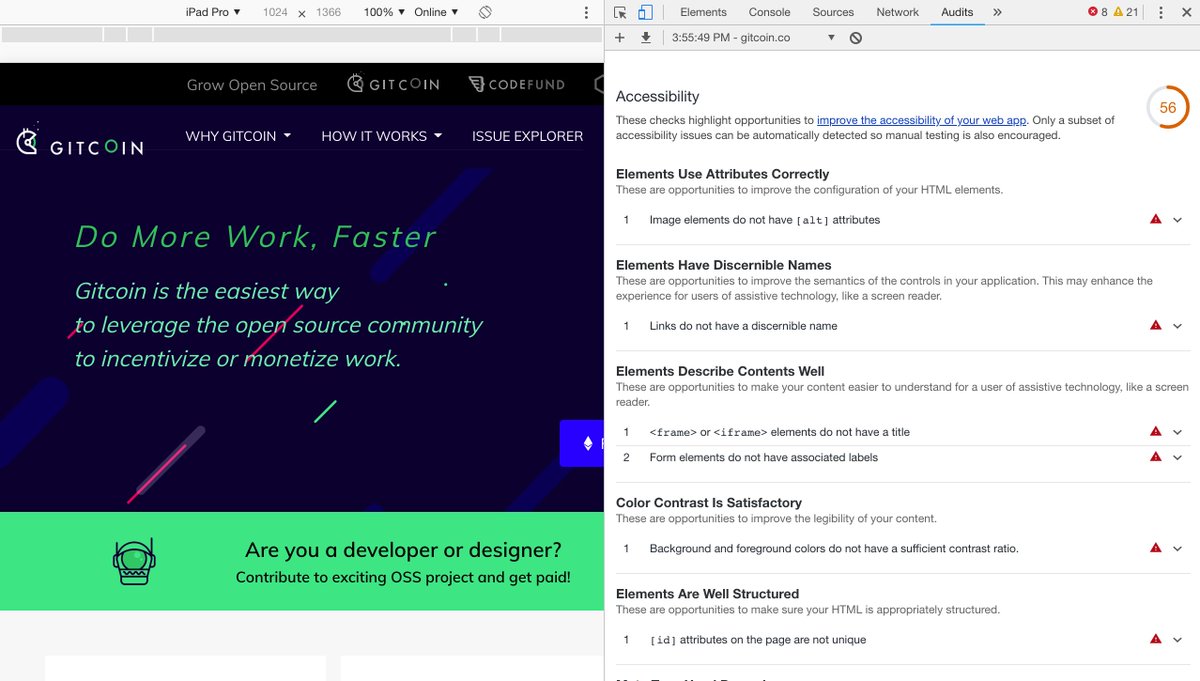
Task: Start a new audit with plus icon
Action: click(620, 38)
